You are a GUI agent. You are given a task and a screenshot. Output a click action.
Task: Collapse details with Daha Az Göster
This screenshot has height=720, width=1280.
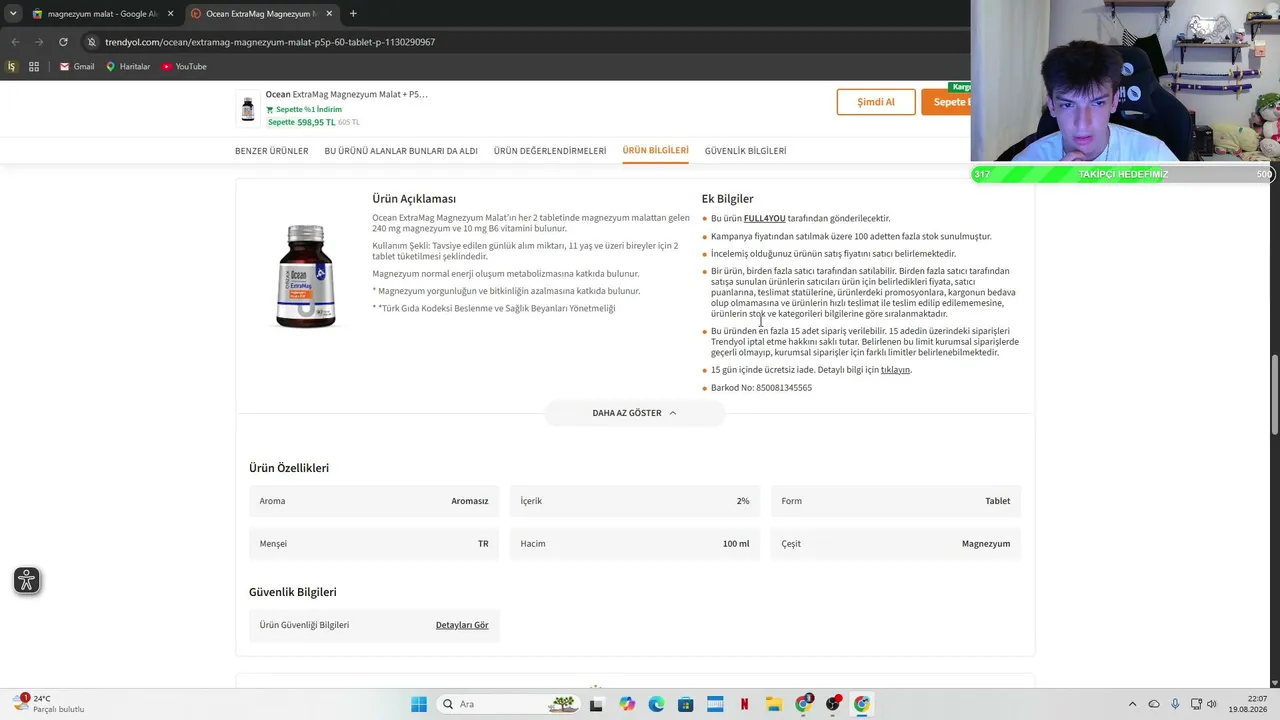point(634,413)
